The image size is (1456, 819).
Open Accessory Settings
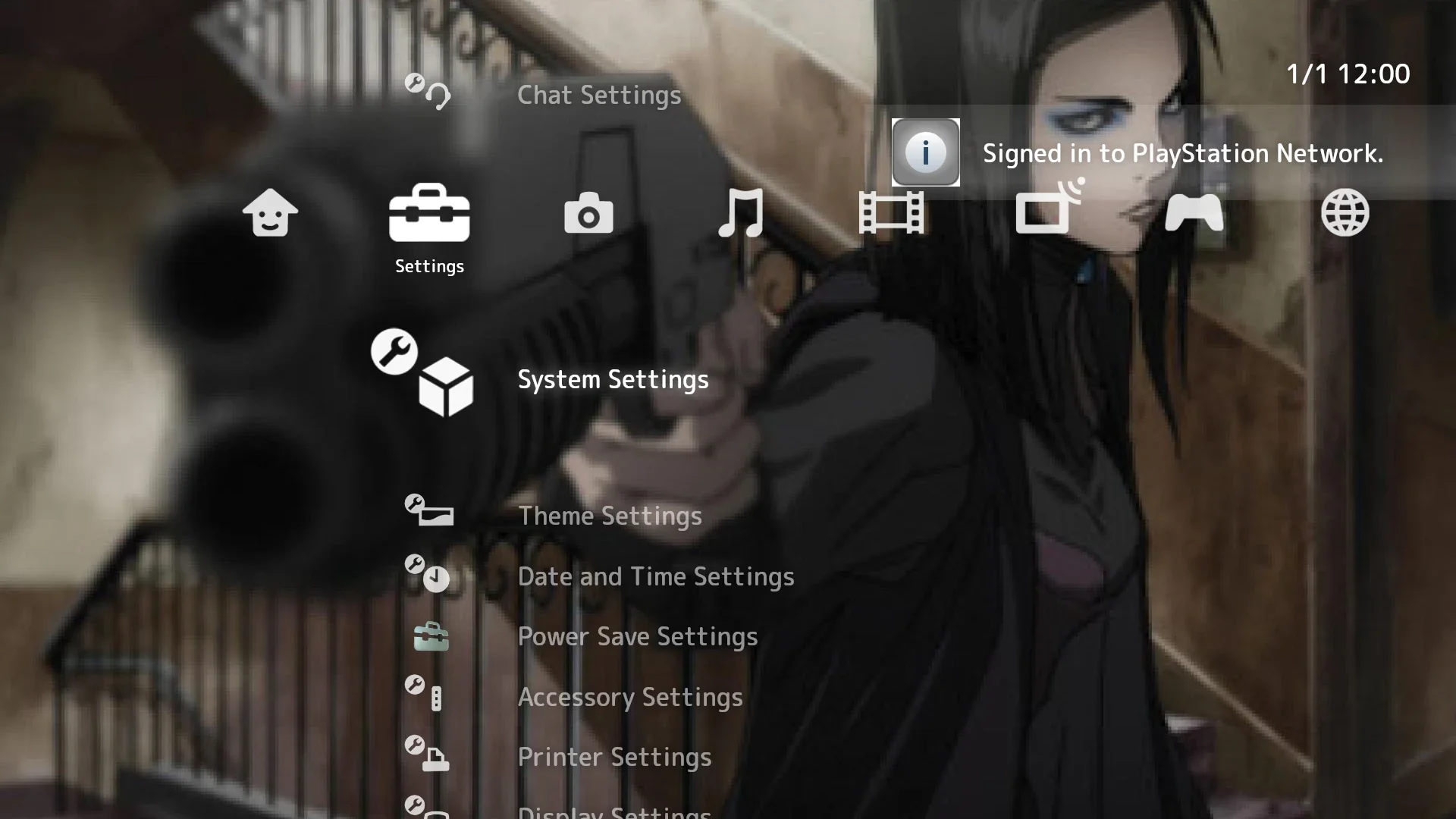(x=630, y=698)
